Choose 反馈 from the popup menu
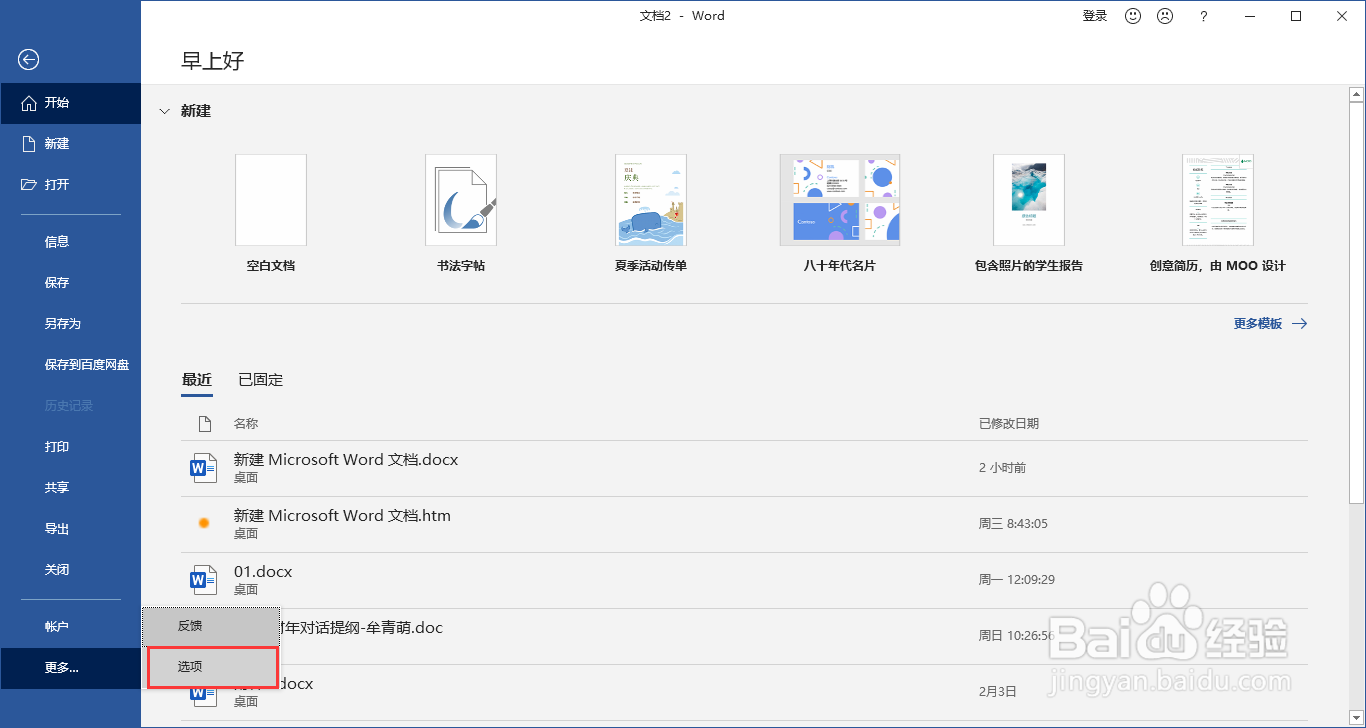1366x728 pixels. pos(211,626)
